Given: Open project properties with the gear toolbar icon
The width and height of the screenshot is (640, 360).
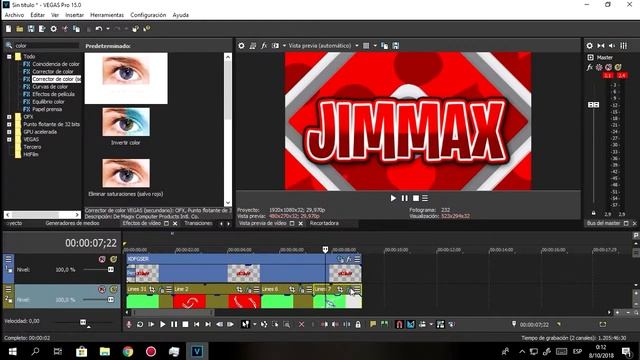Looking at the screenshot, I should [x=53, y=29].
